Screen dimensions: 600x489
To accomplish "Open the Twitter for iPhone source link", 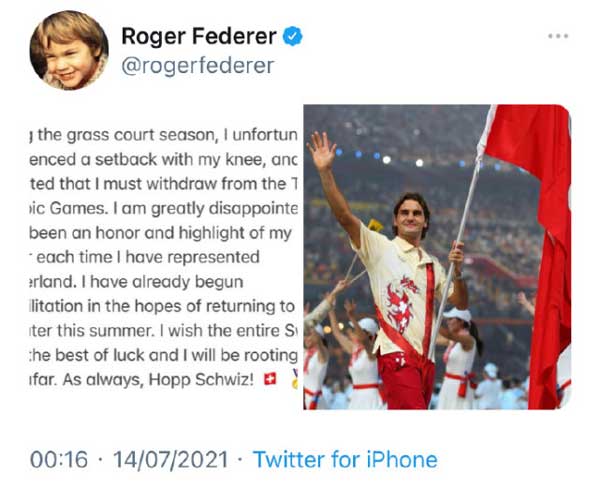I will (344, 460).
